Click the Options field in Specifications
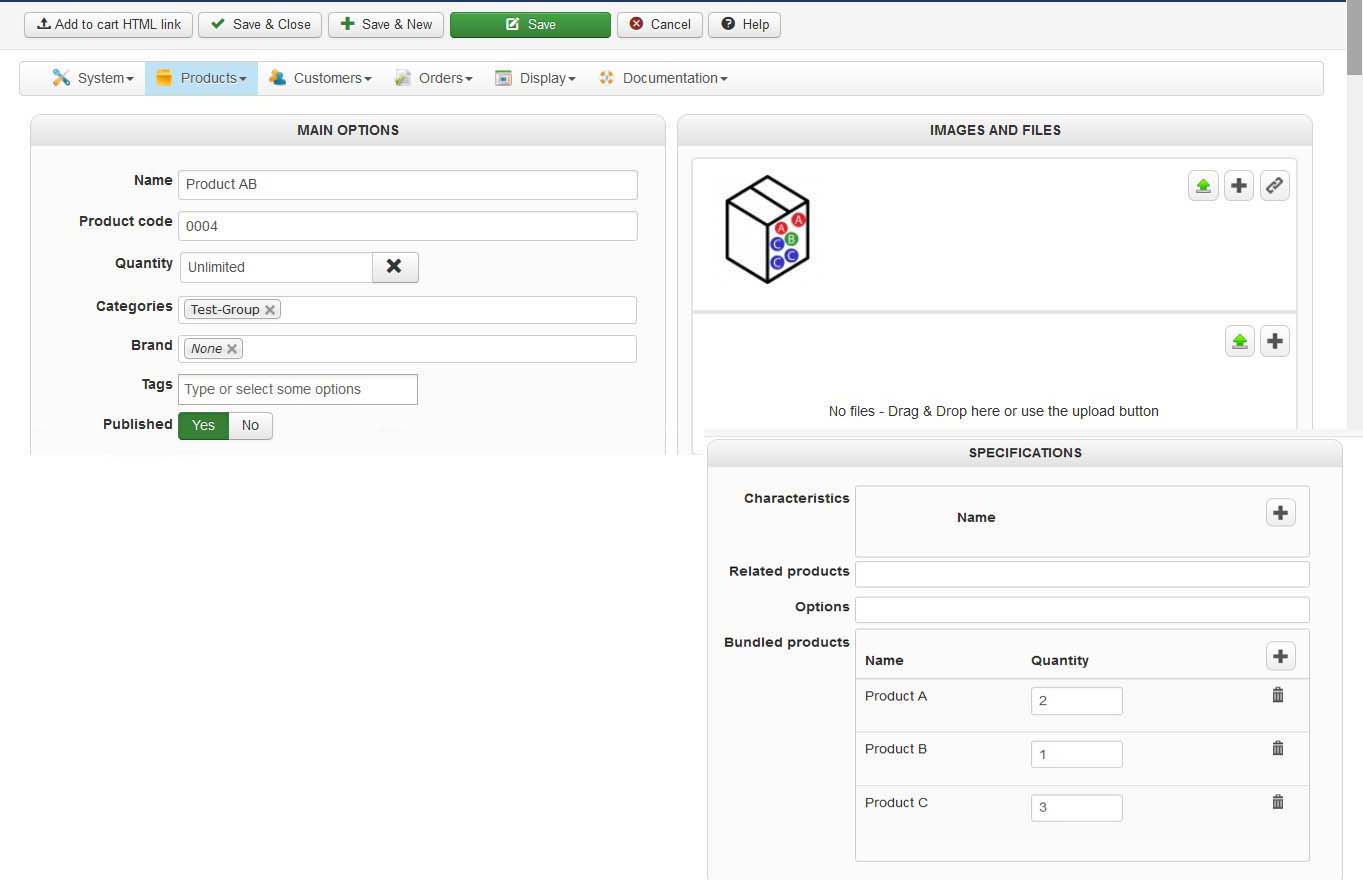Image resolution: width=1363 pixels, height=880 pixels. (1082, 610)
